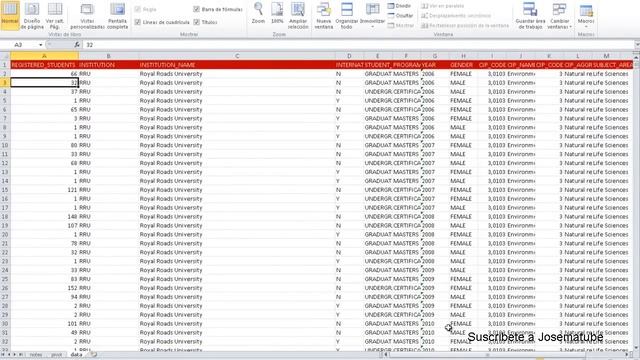Switch to the notes sheet tab
The height and width of the screenshot is (360, 640).
36,355
